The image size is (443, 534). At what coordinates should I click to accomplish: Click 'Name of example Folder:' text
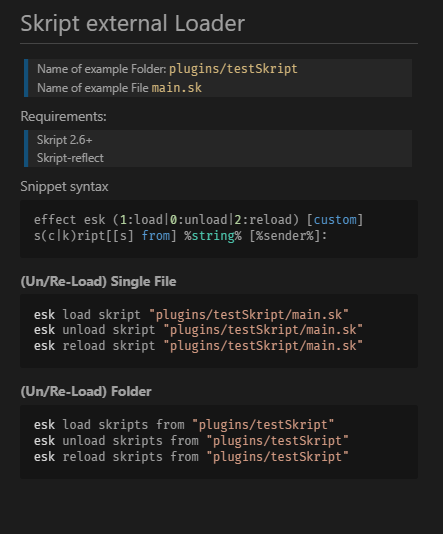(101, 69)
